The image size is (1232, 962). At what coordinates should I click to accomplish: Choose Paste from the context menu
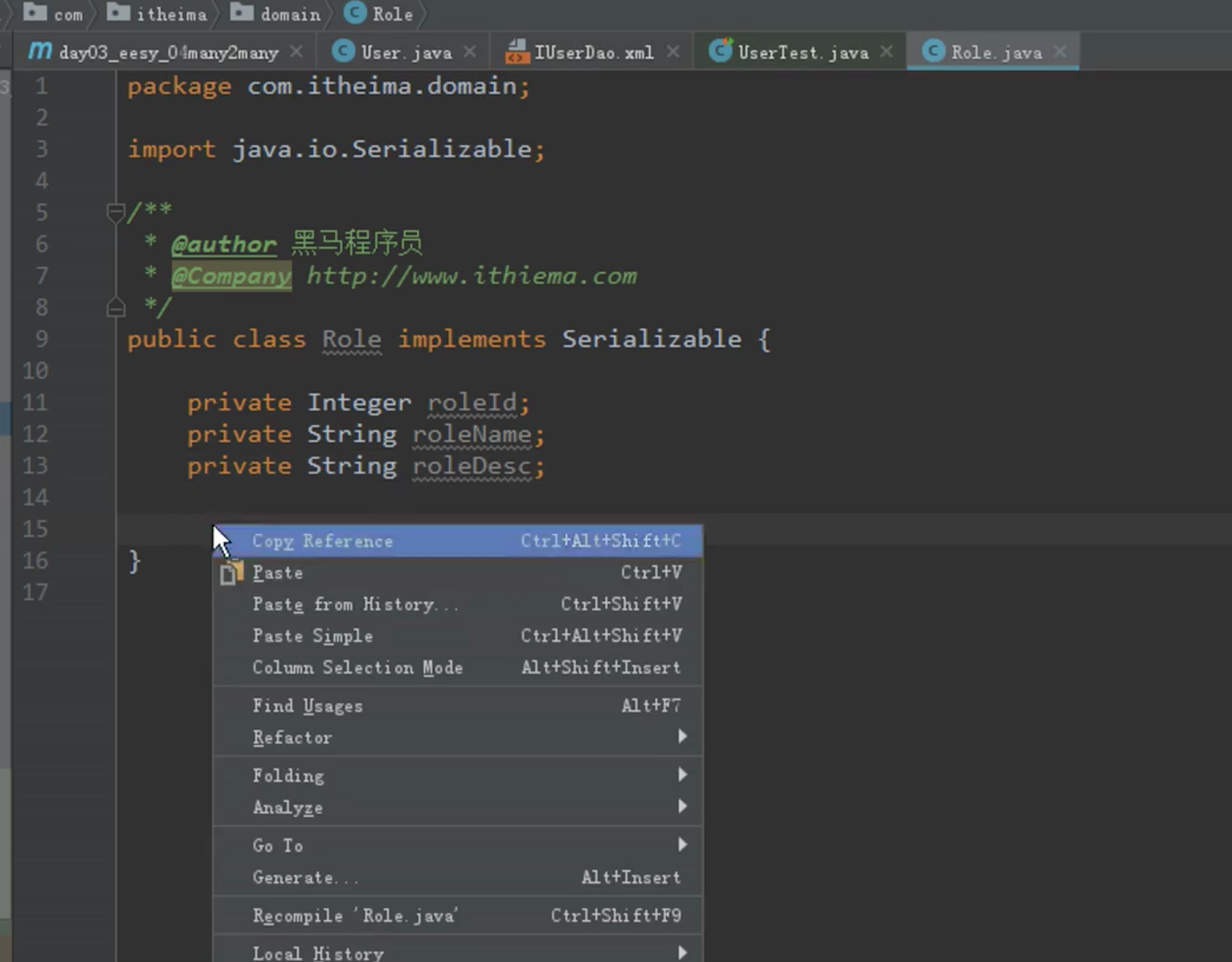tap(457, 573)
